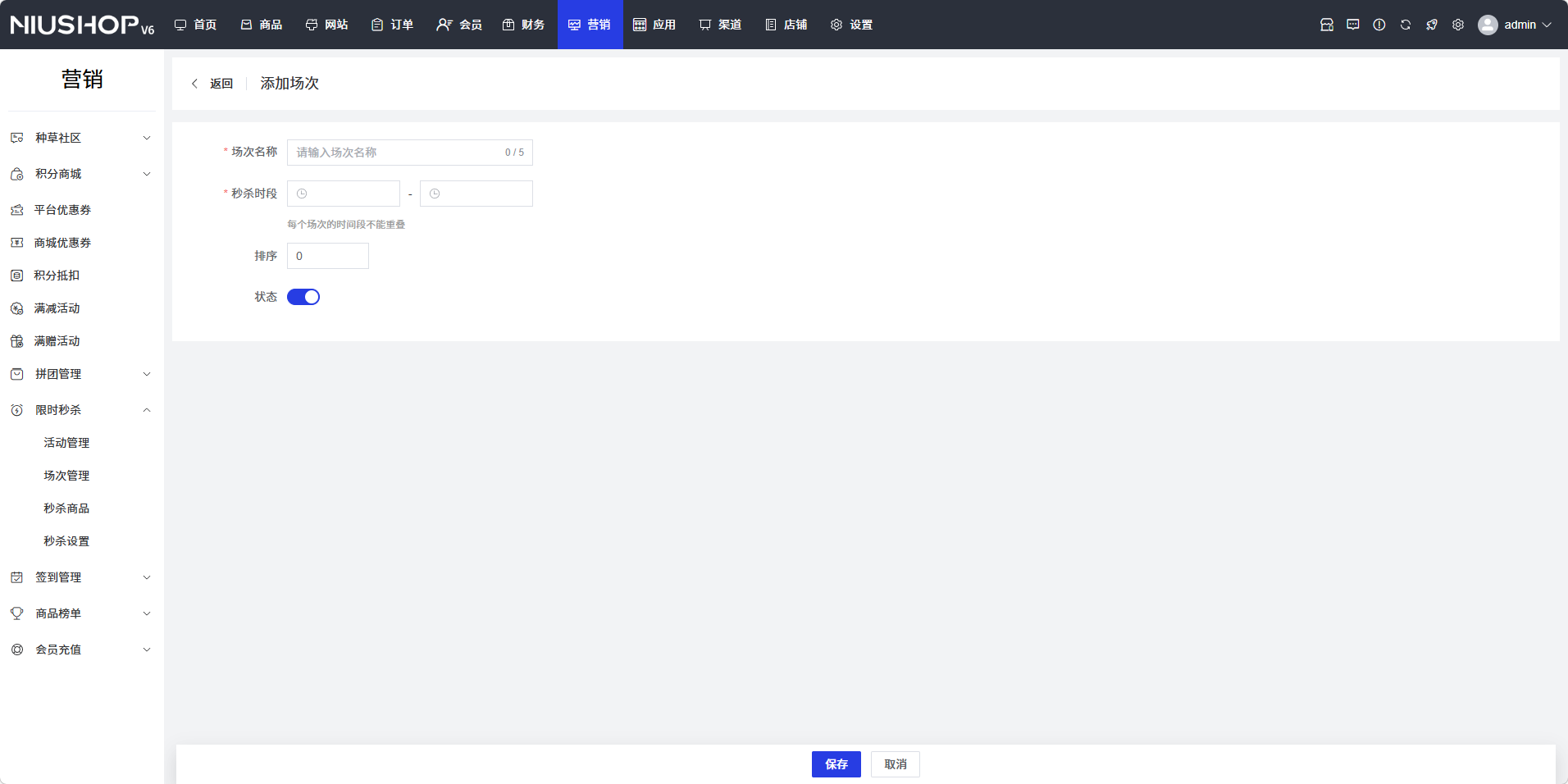1568x784 pixels.
Task: Click the refresh arrows icon in header
Action: pos(1406,25)
